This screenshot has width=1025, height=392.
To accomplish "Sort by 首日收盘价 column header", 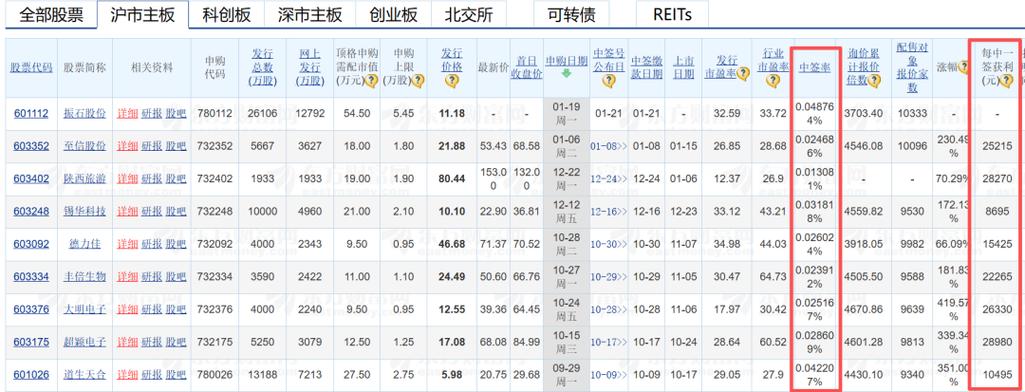I will coord(526,67).
